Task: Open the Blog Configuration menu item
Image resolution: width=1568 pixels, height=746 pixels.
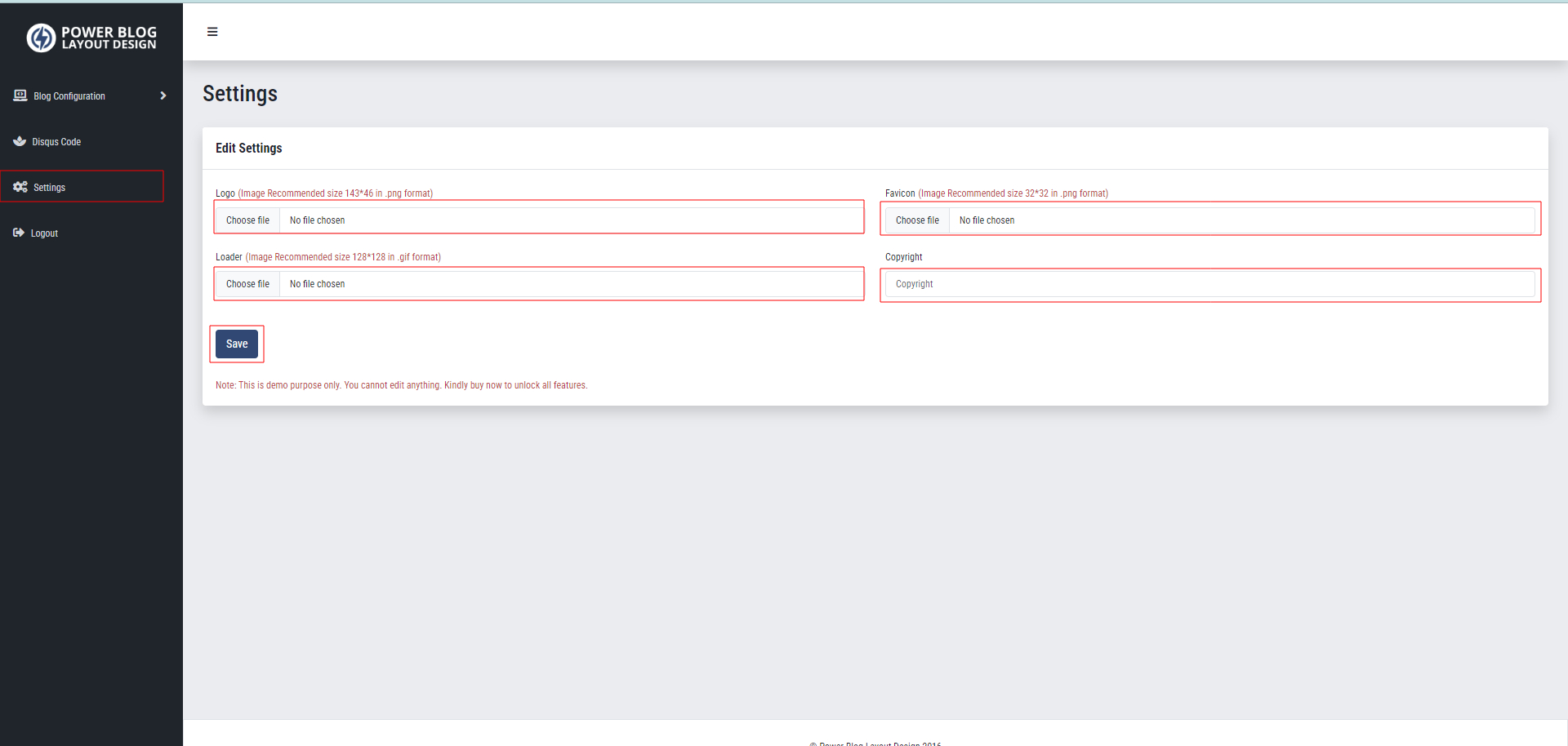Action: tap(69, 96)
